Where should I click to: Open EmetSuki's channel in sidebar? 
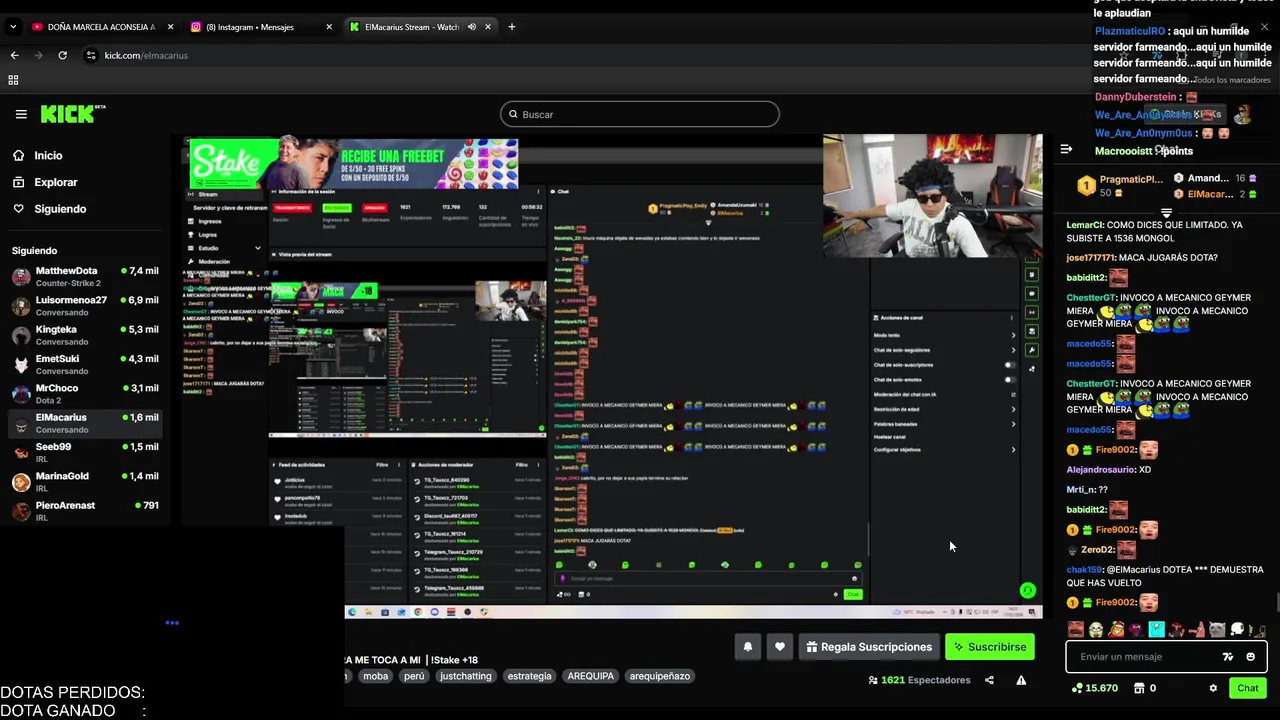85,364
